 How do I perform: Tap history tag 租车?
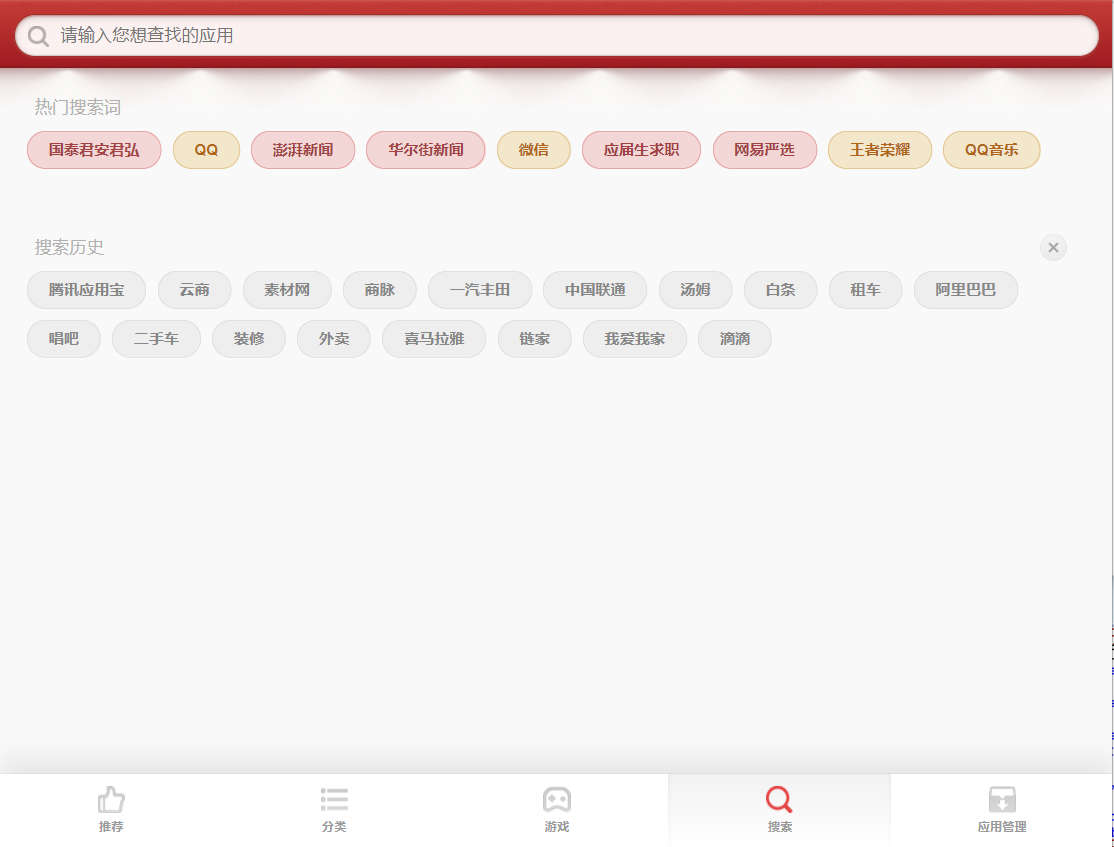(865, 290)
